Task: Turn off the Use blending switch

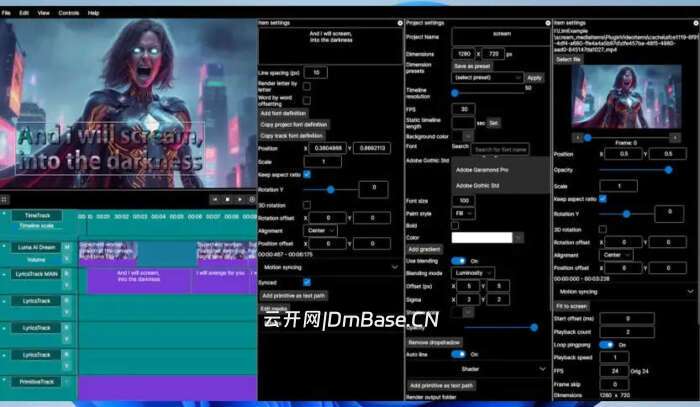Action: click(458, 261)
